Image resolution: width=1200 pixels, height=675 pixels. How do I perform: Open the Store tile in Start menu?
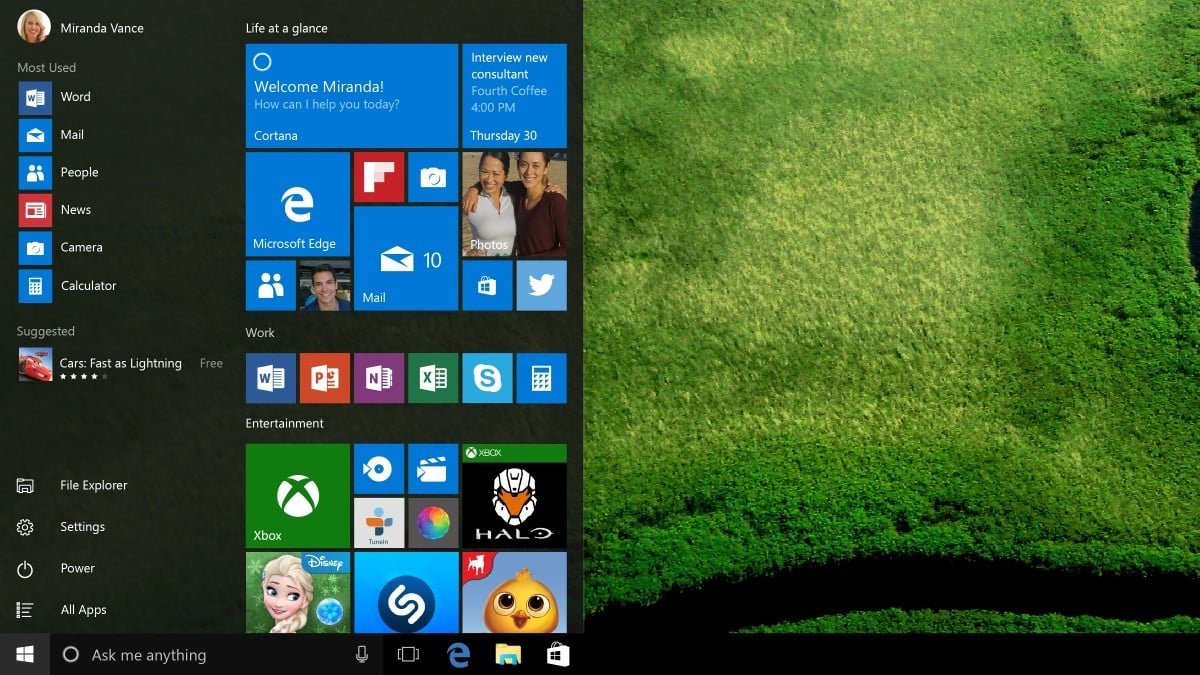[x=487, y=286]
